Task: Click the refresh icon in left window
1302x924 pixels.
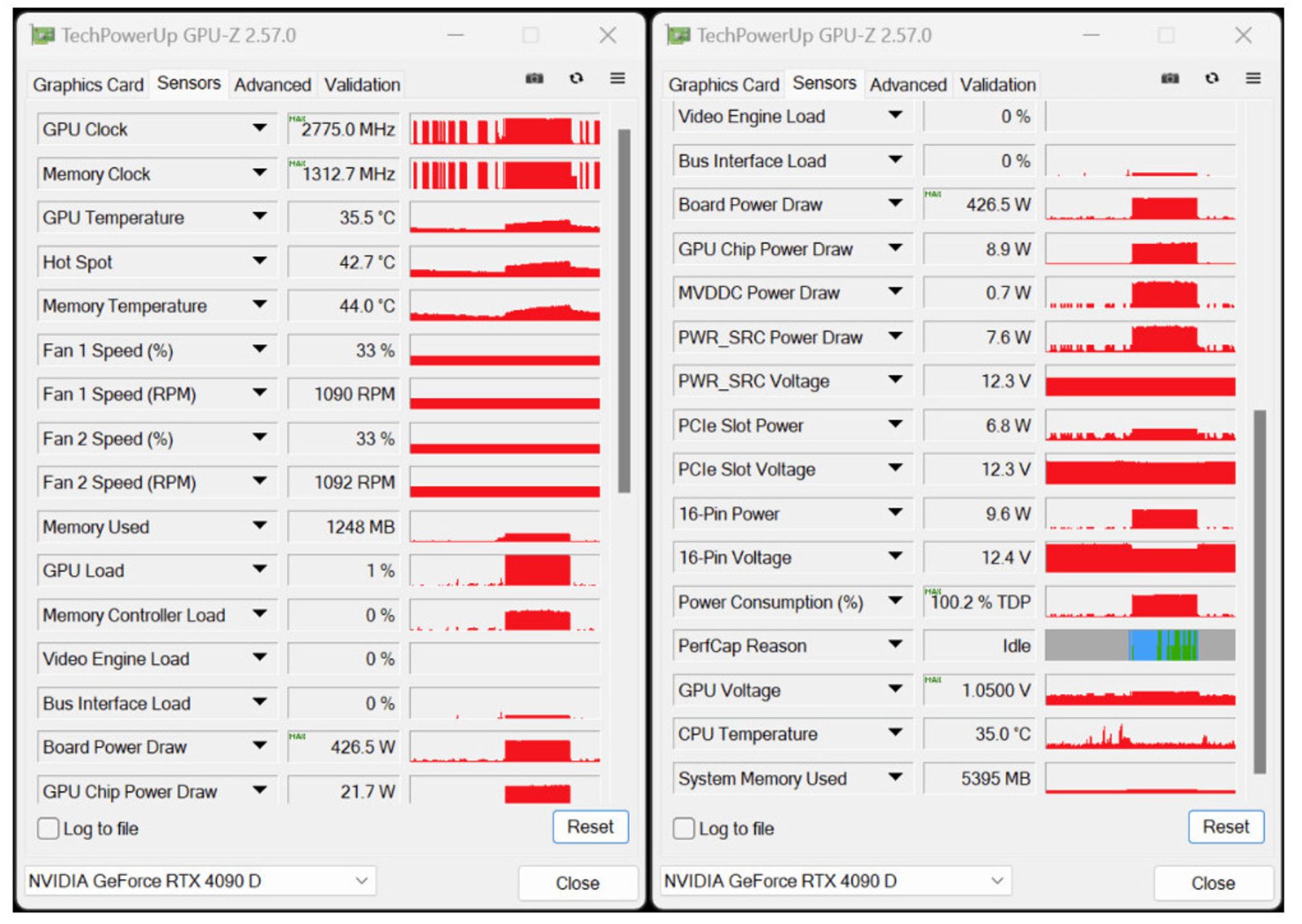Action: coord(576,79)
